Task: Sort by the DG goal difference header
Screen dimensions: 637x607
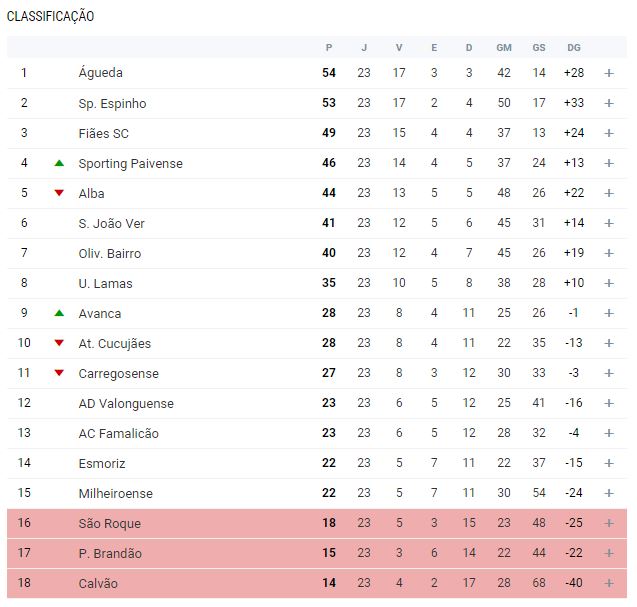Action: click(573, 47)
